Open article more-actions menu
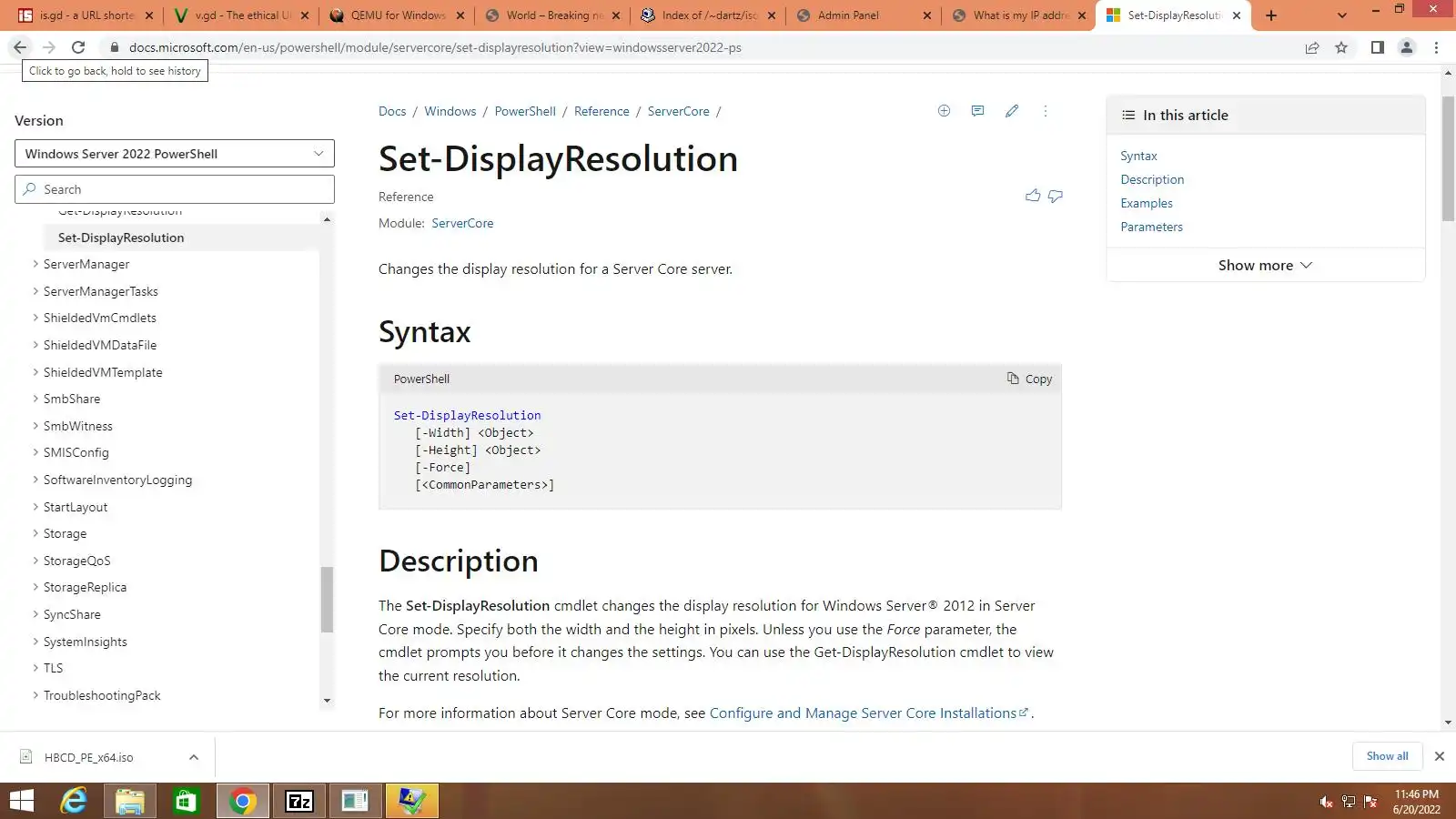The height and width of the screenshot is (819, 1456). click(1046, 111)
